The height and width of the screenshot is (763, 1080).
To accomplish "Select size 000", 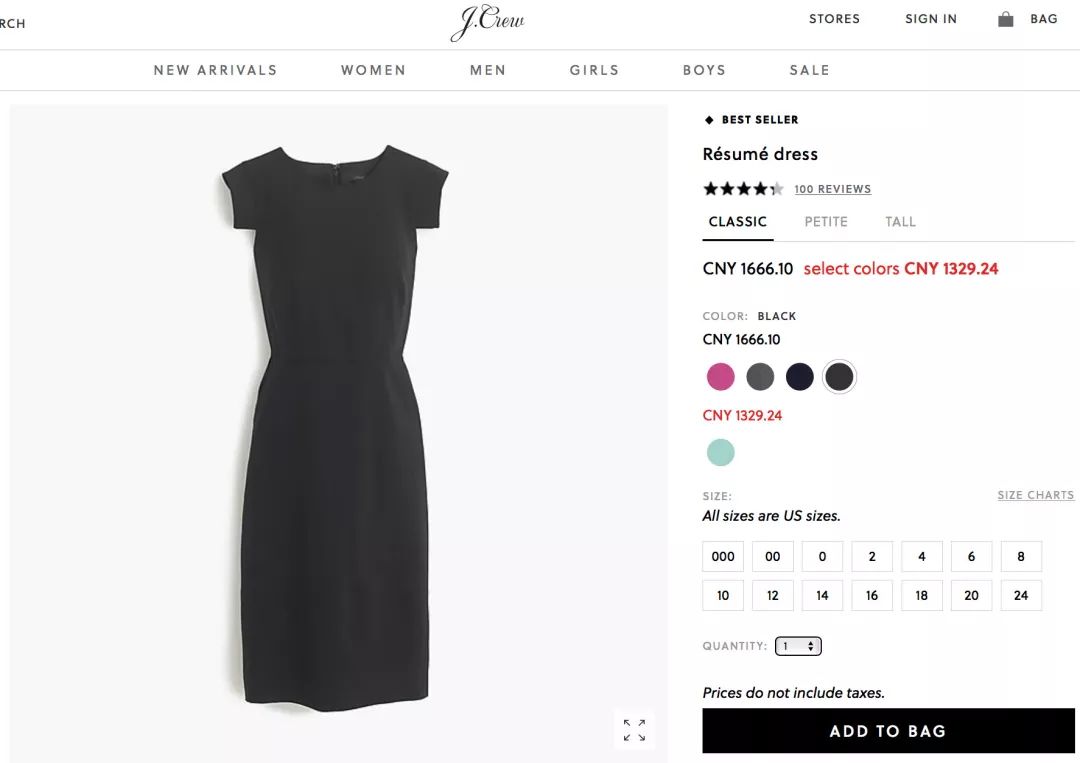I will tap(723, 557).
